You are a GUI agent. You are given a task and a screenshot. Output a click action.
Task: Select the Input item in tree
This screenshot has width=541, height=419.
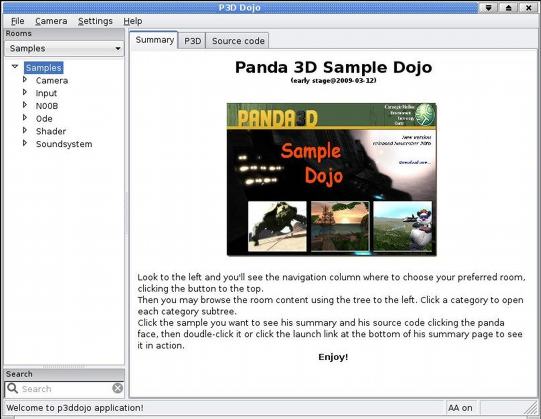pyautogui.click(x=46, y=93)
